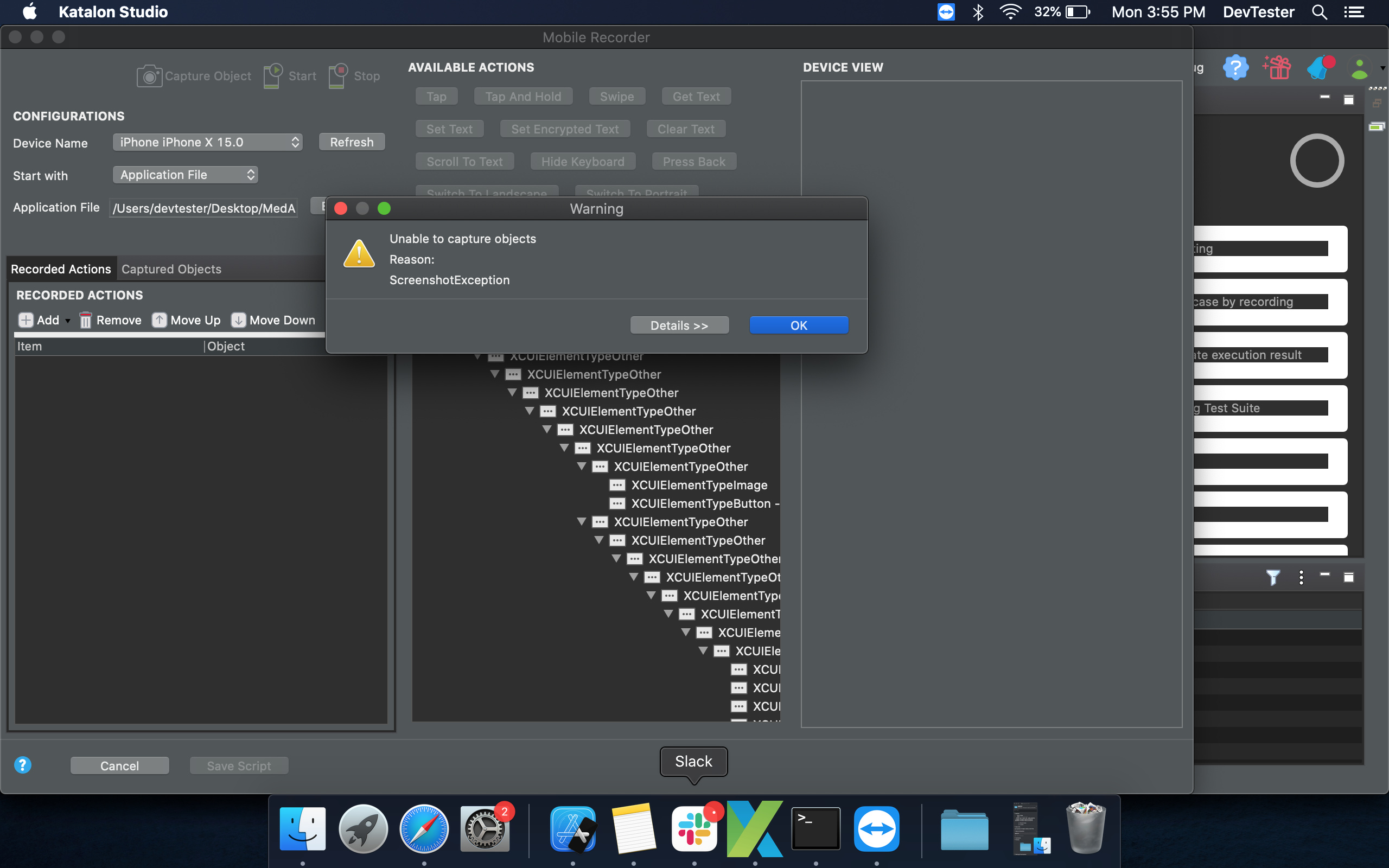This screenshot has height=868, width=1389.
Task: Click the Move Down arrow icon
Action: (x=238, y=320)
